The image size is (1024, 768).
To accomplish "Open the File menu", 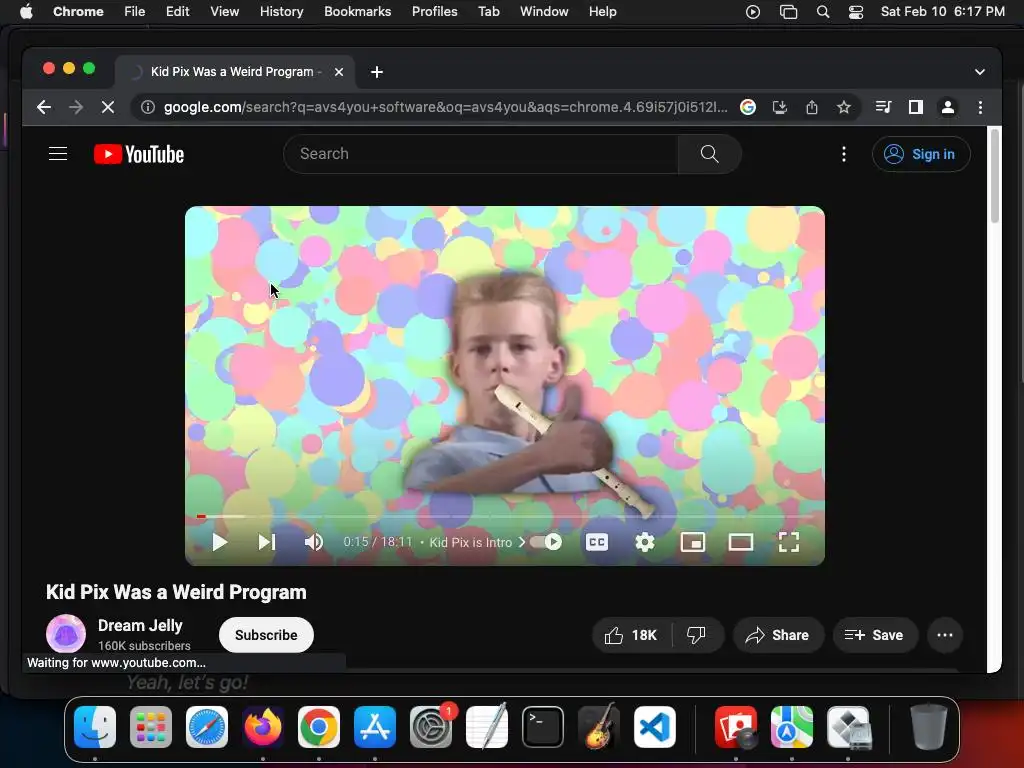I will click(x=135, y=12).
